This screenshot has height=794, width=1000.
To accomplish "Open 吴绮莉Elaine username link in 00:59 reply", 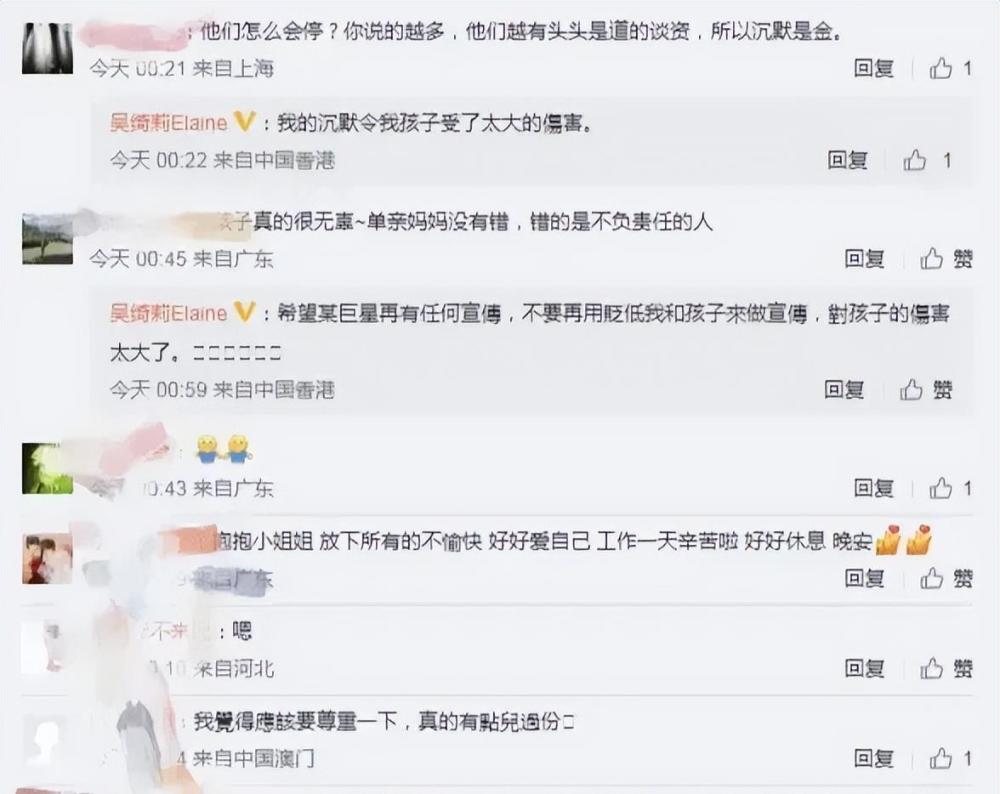I will pyautogui.click(x=168, y=312).
